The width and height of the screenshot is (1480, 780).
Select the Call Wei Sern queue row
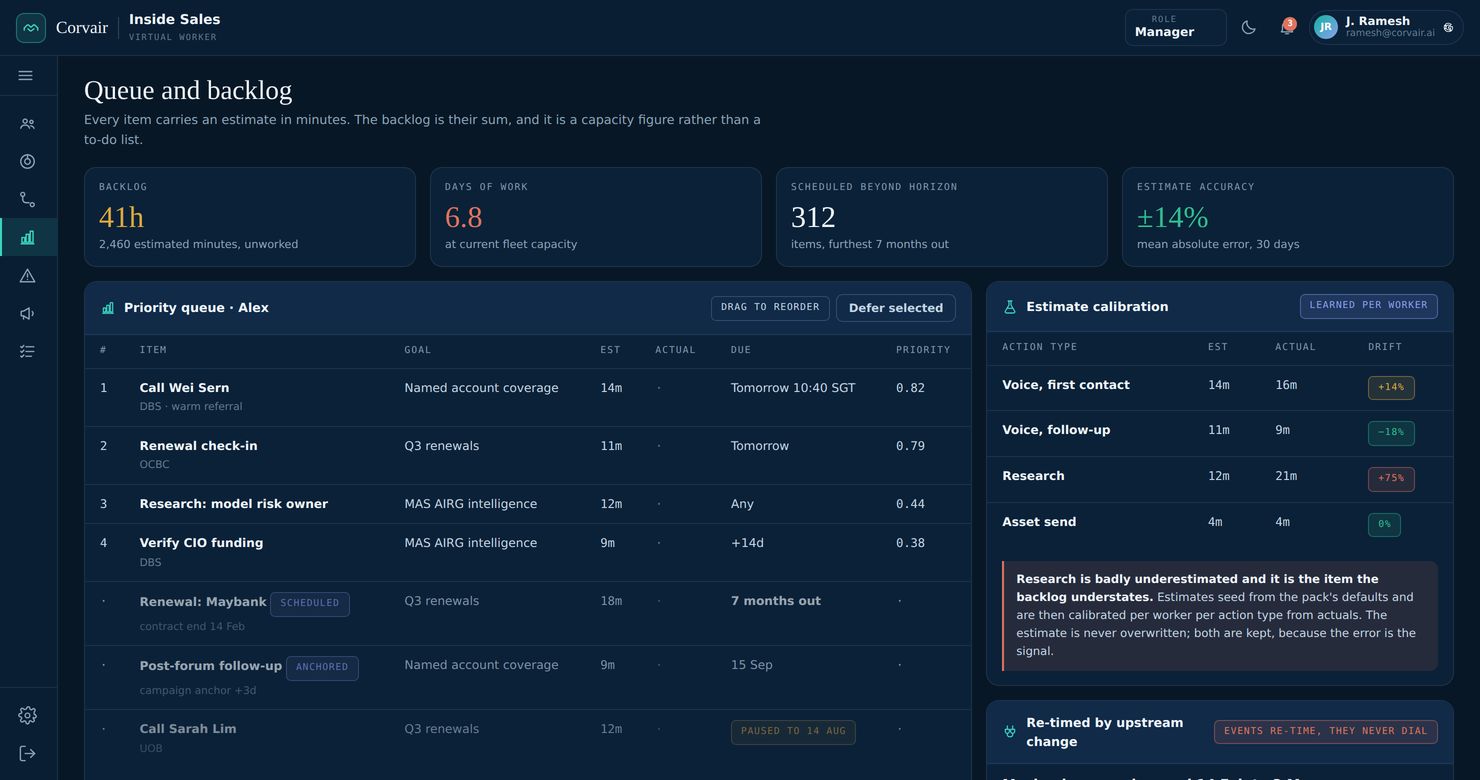[x=528, y=397]
